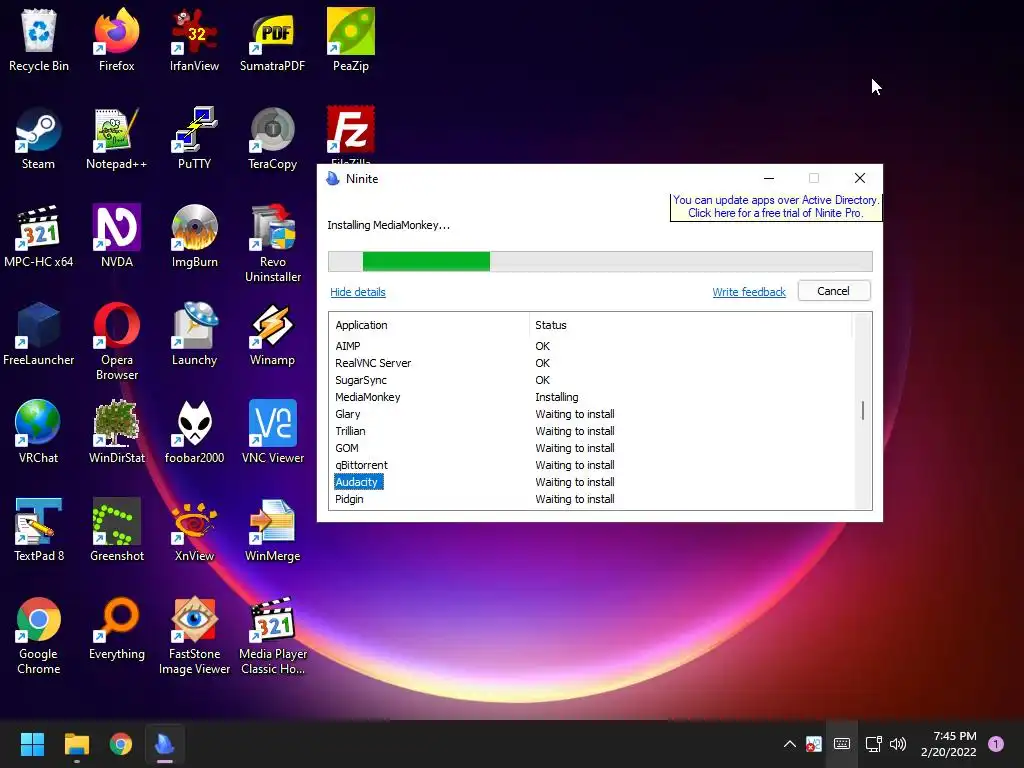Select the Media Player Classic desktop icon
Viewport: 1024px width, 768px height.
[272, 635]
